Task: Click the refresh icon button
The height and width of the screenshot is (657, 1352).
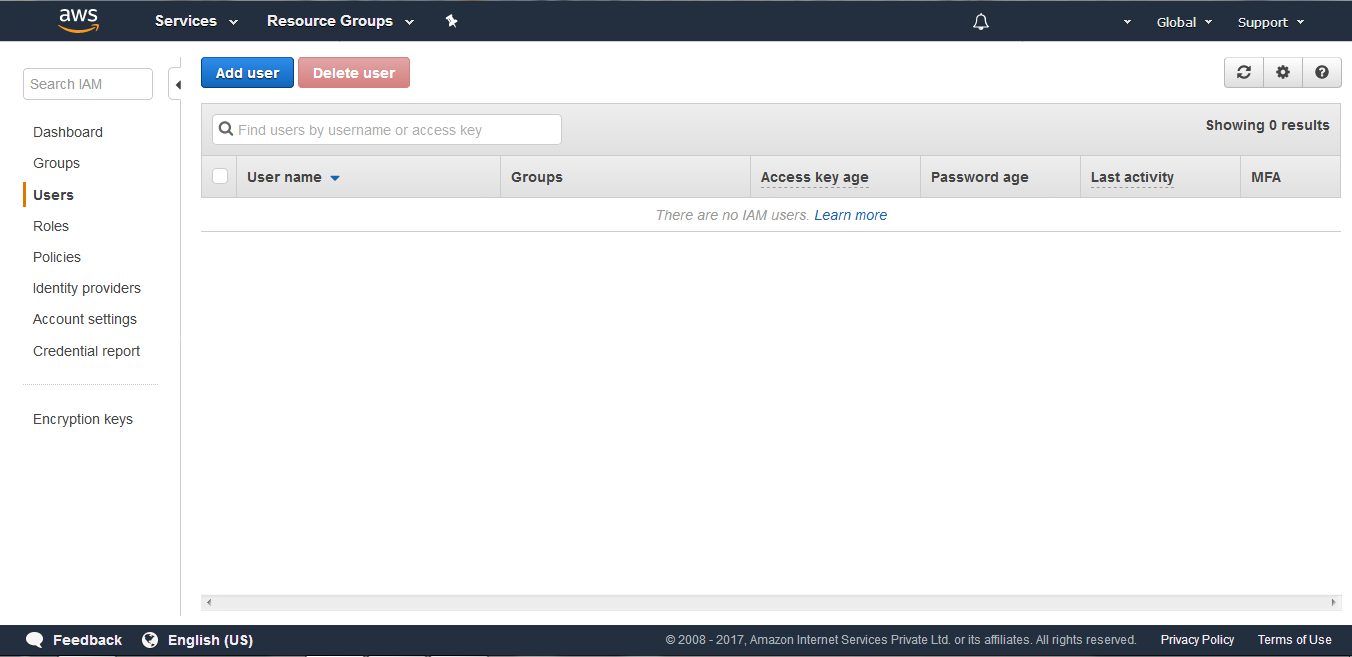Action: 1244,72
